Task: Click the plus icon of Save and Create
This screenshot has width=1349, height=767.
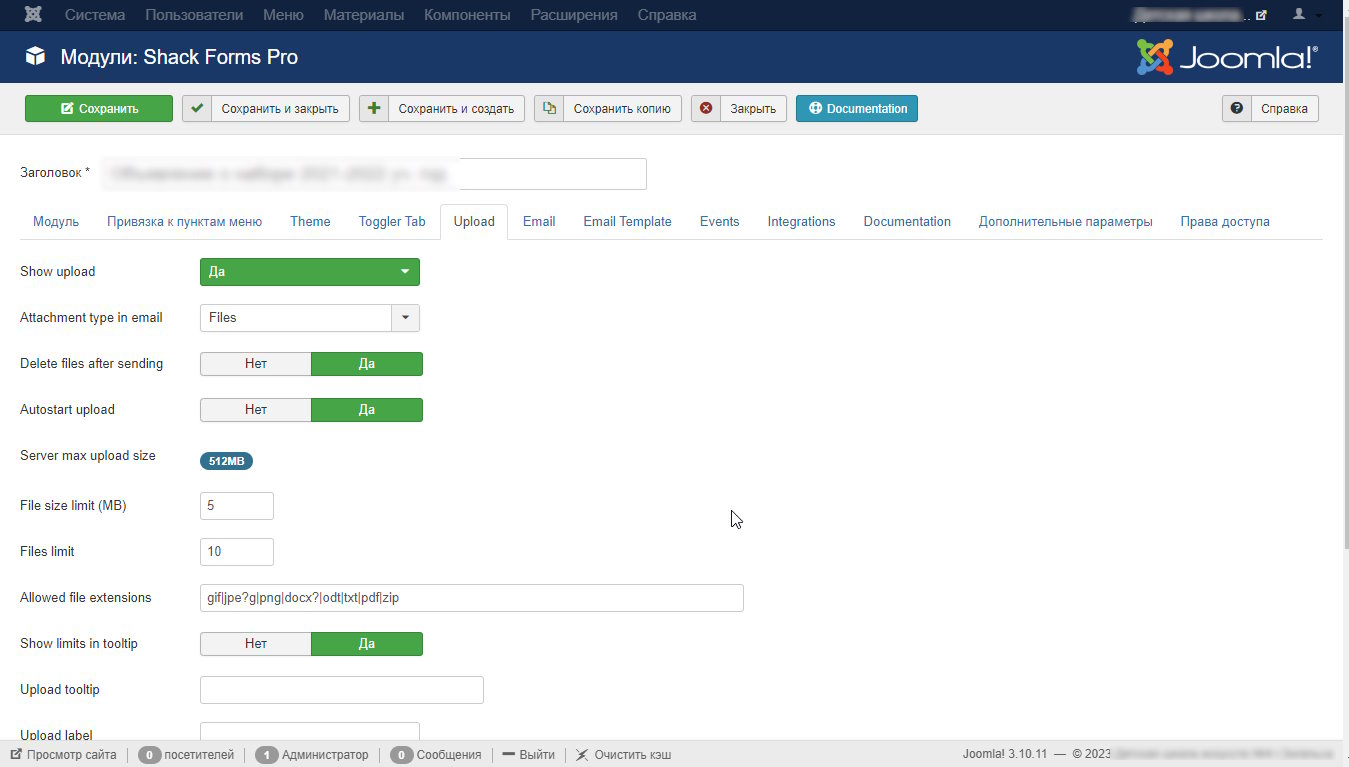Action: (374, 109)
